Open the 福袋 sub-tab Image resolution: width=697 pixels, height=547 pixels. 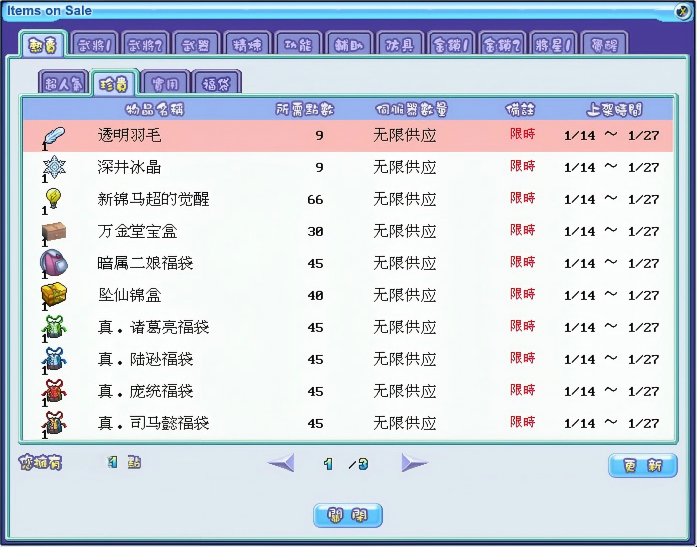pyautogui.click(x=216, y=83)
